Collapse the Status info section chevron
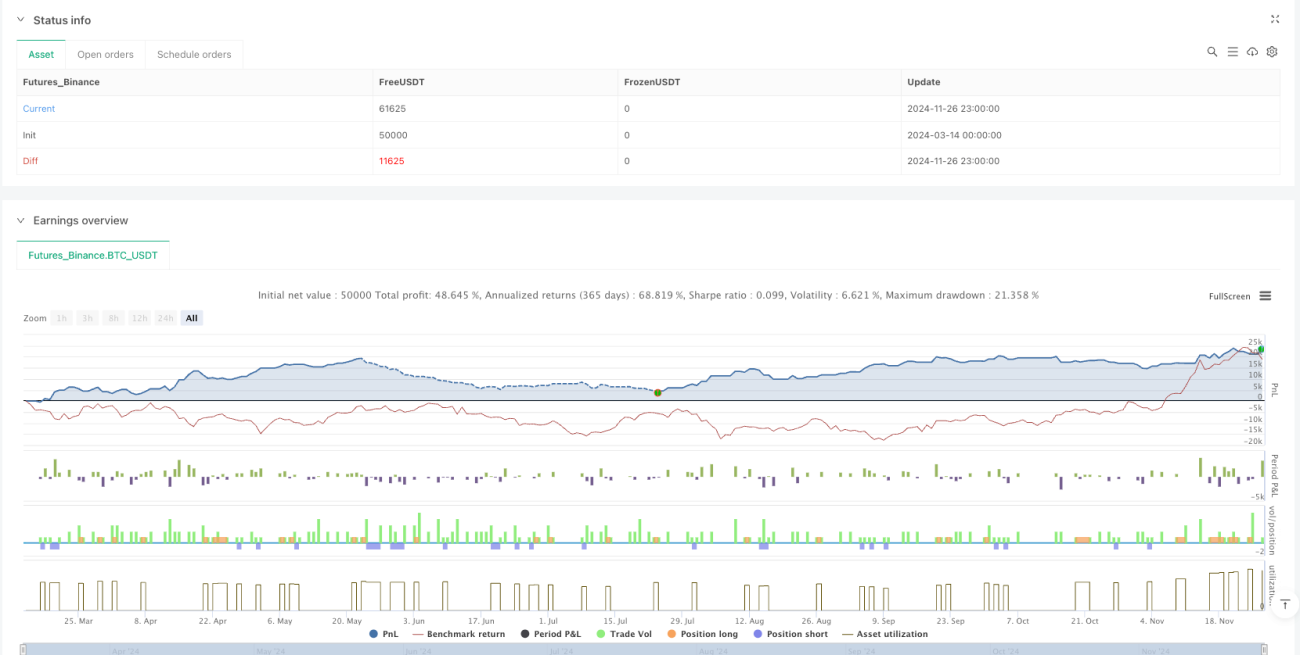The image size is (1300, 655). pyautogui.click(x=22, y=20)
